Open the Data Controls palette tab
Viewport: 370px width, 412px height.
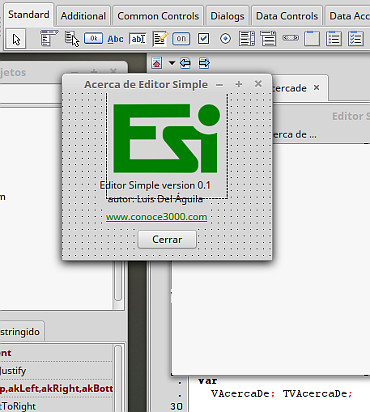click(287, 16)
